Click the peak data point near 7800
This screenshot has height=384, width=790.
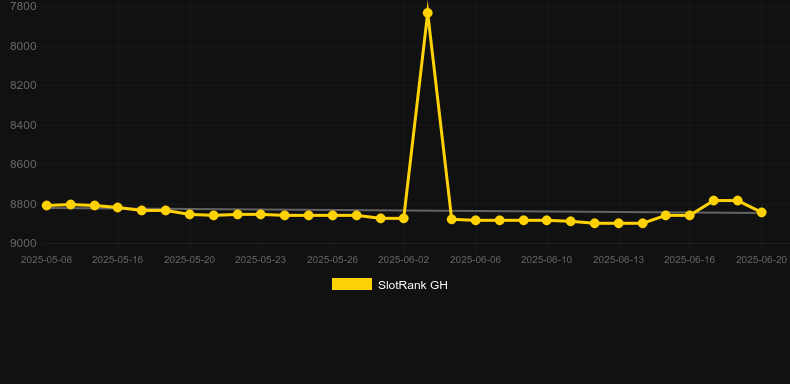click(428, 13)
